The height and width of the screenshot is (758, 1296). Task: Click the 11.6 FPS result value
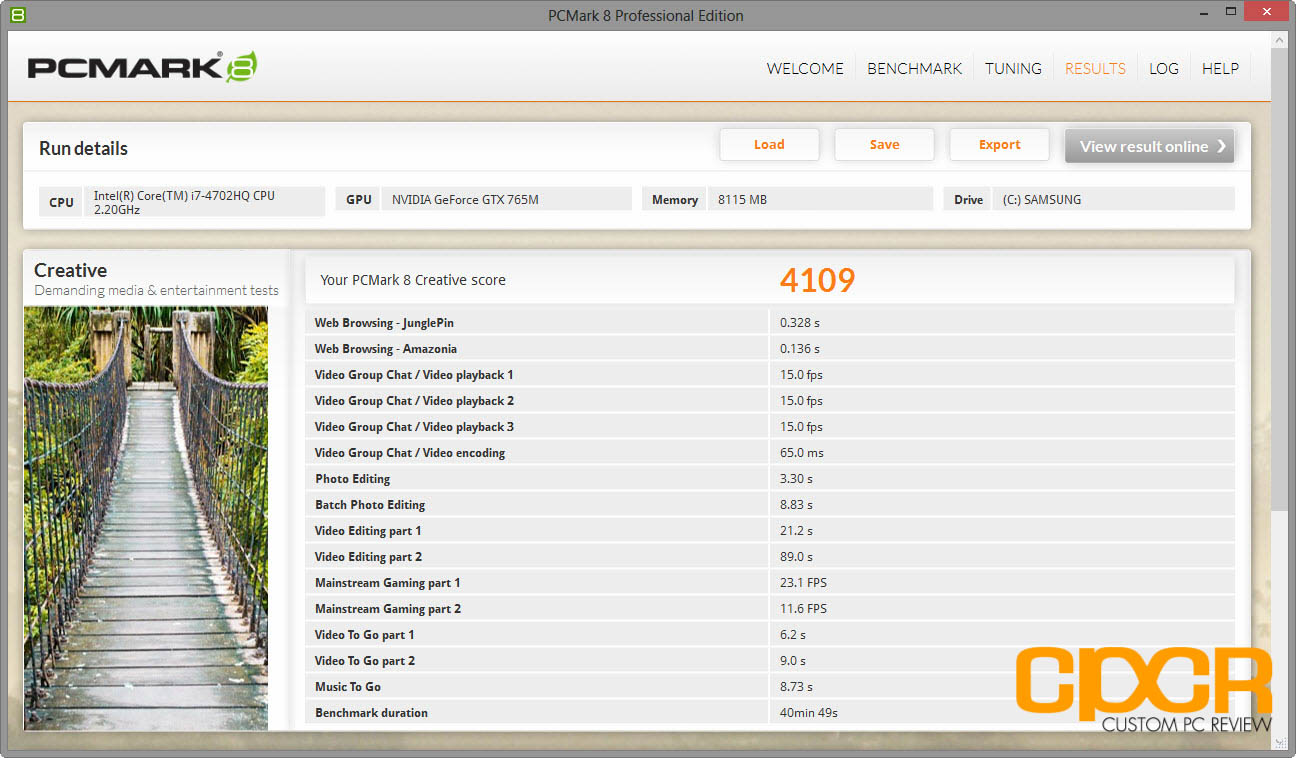(x=803, y=609)
